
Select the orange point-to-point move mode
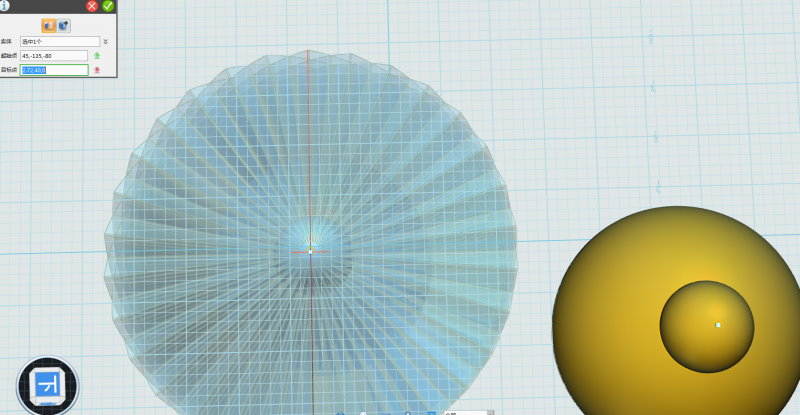pos(49,26)
